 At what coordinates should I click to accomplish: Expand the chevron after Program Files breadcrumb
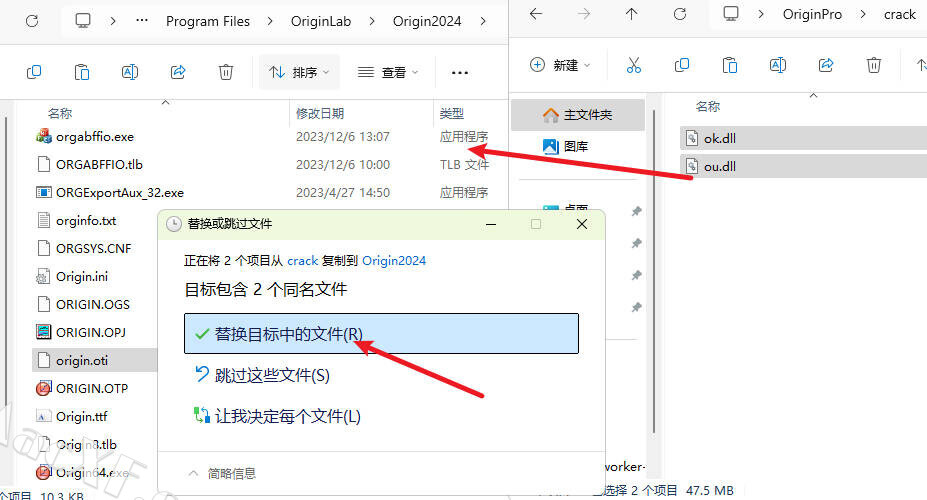pos(270,21)
